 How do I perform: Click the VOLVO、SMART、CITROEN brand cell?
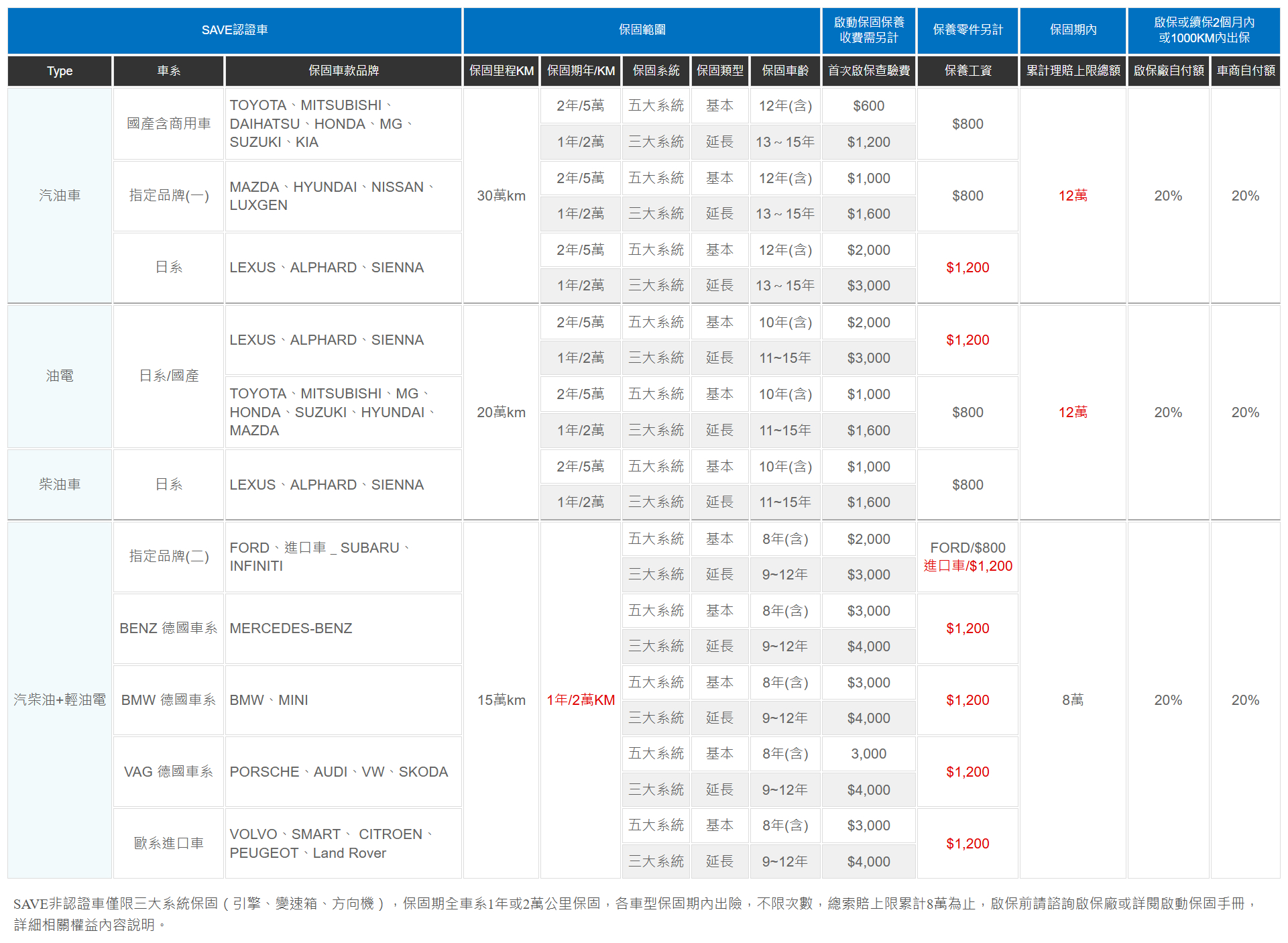coord(343,844)
